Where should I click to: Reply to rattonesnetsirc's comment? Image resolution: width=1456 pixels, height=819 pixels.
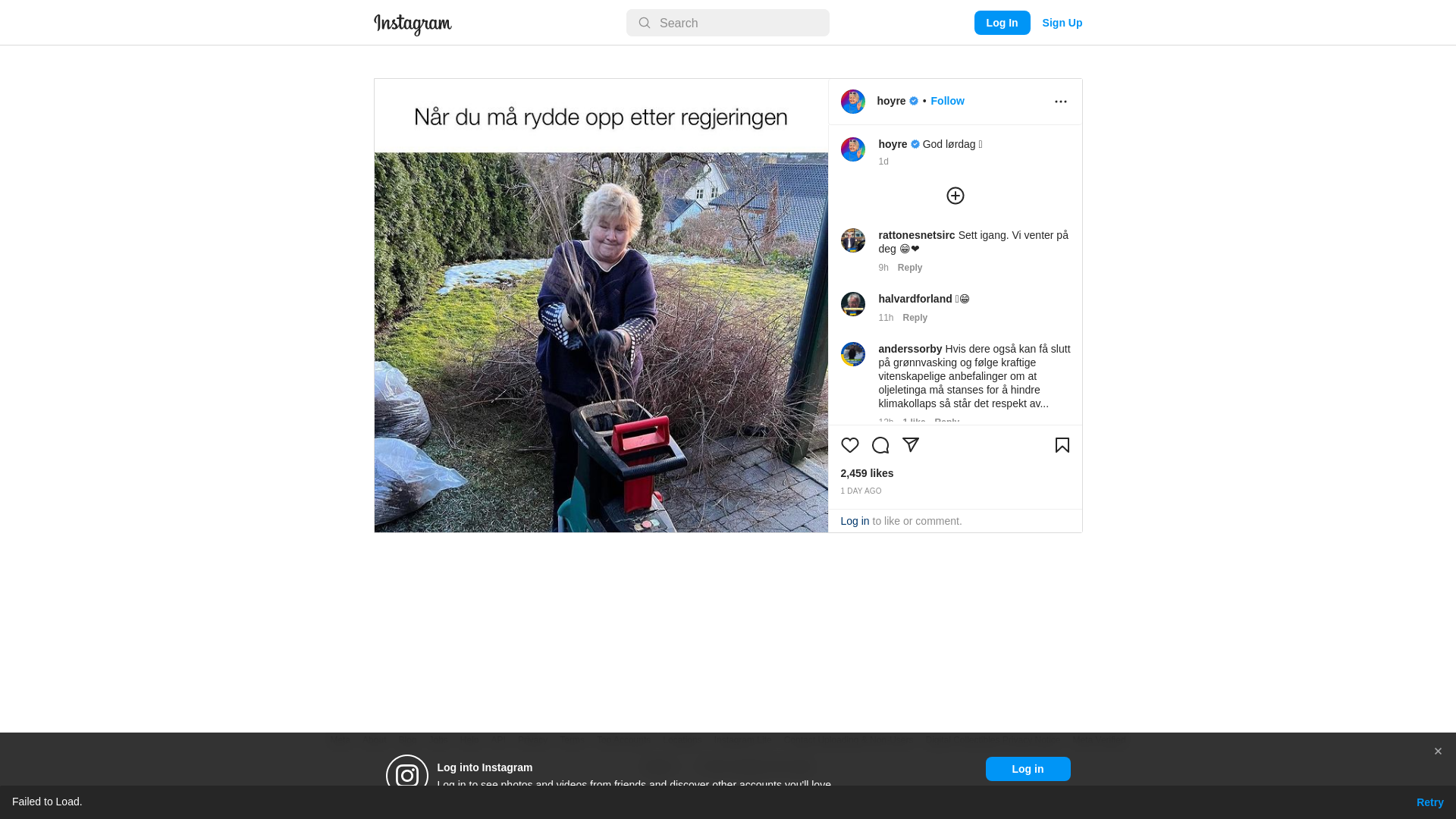pyautogui.click(x=909, y=268)
